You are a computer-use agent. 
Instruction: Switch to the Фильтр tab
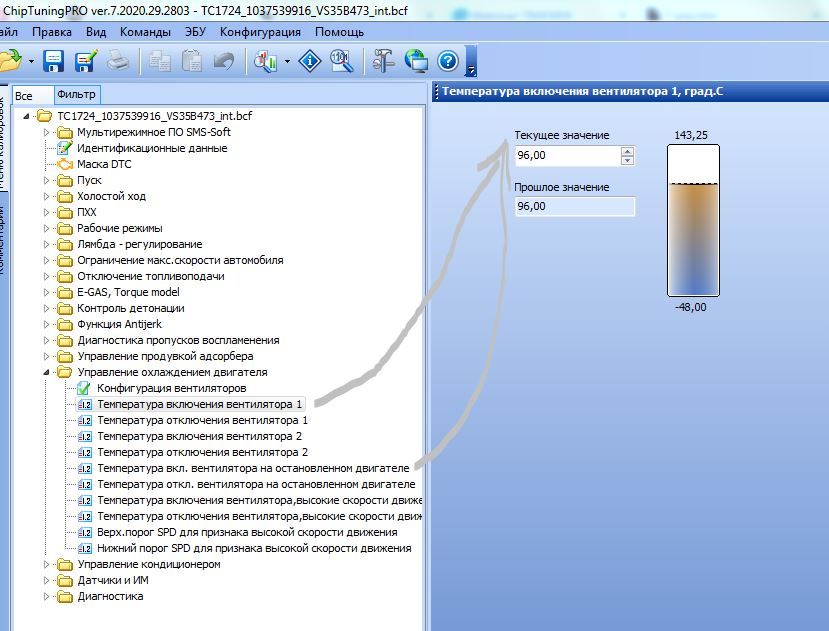[77, 94]
